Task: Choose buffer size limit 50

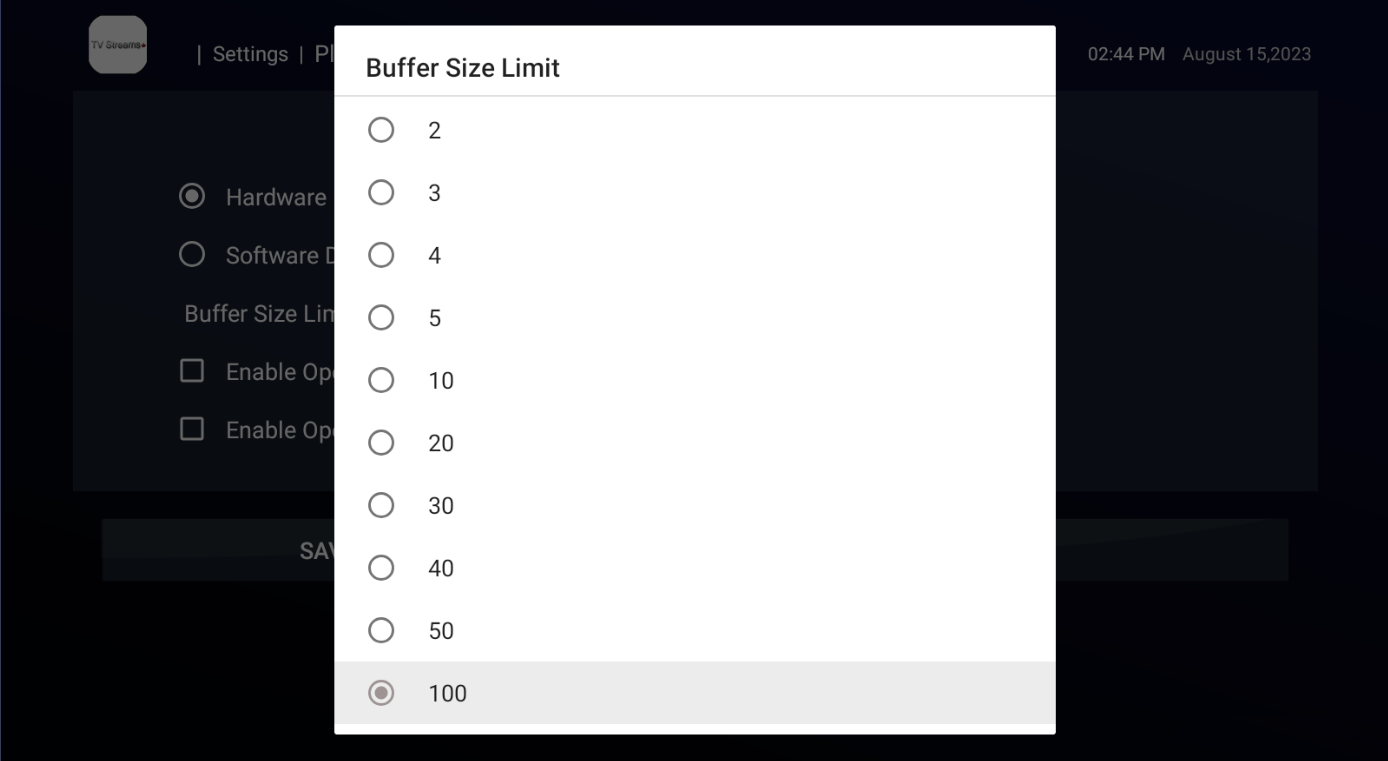Action: (x=694, y=630)
